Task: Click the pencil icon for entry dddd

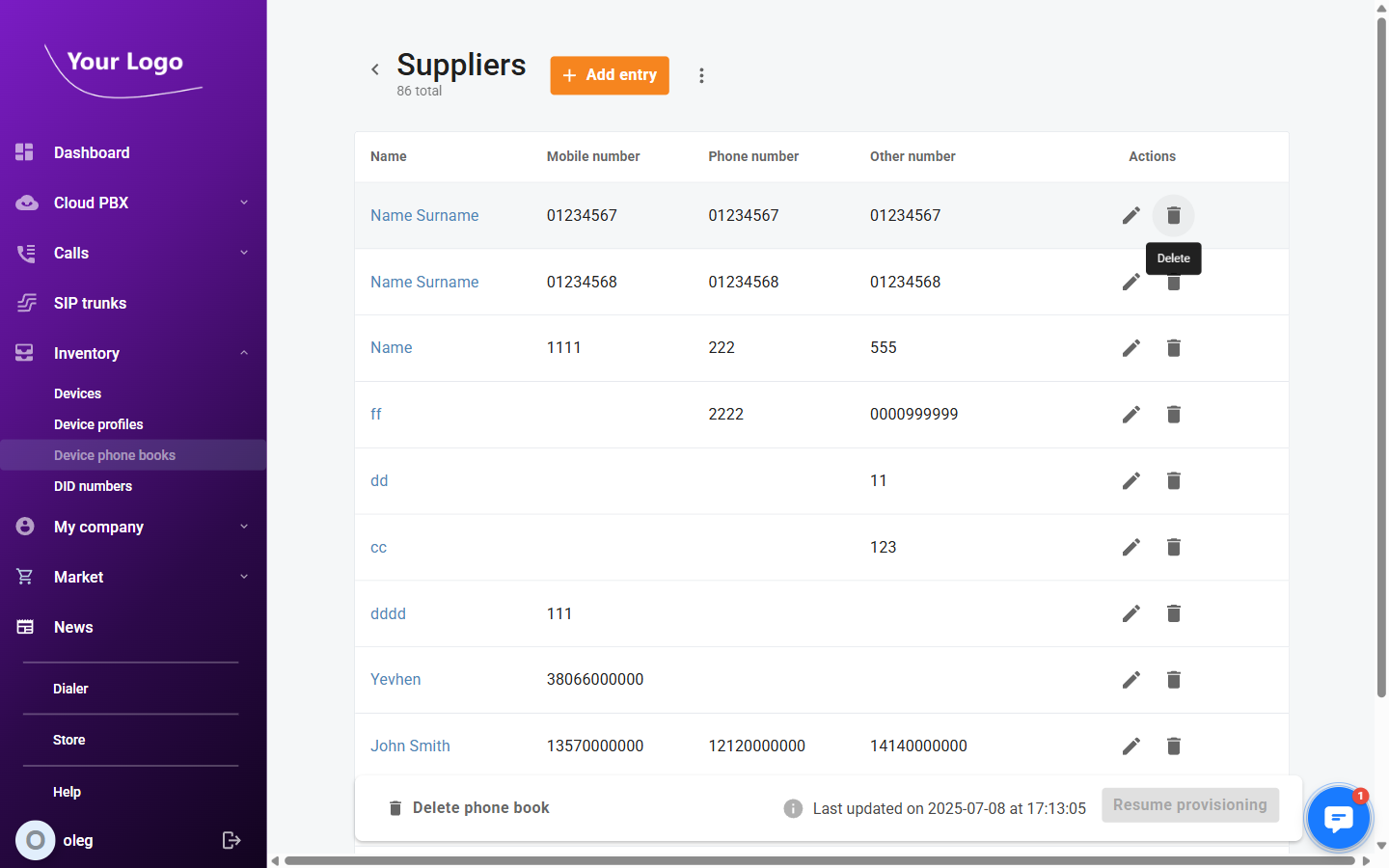Action: coord(1130,613)
